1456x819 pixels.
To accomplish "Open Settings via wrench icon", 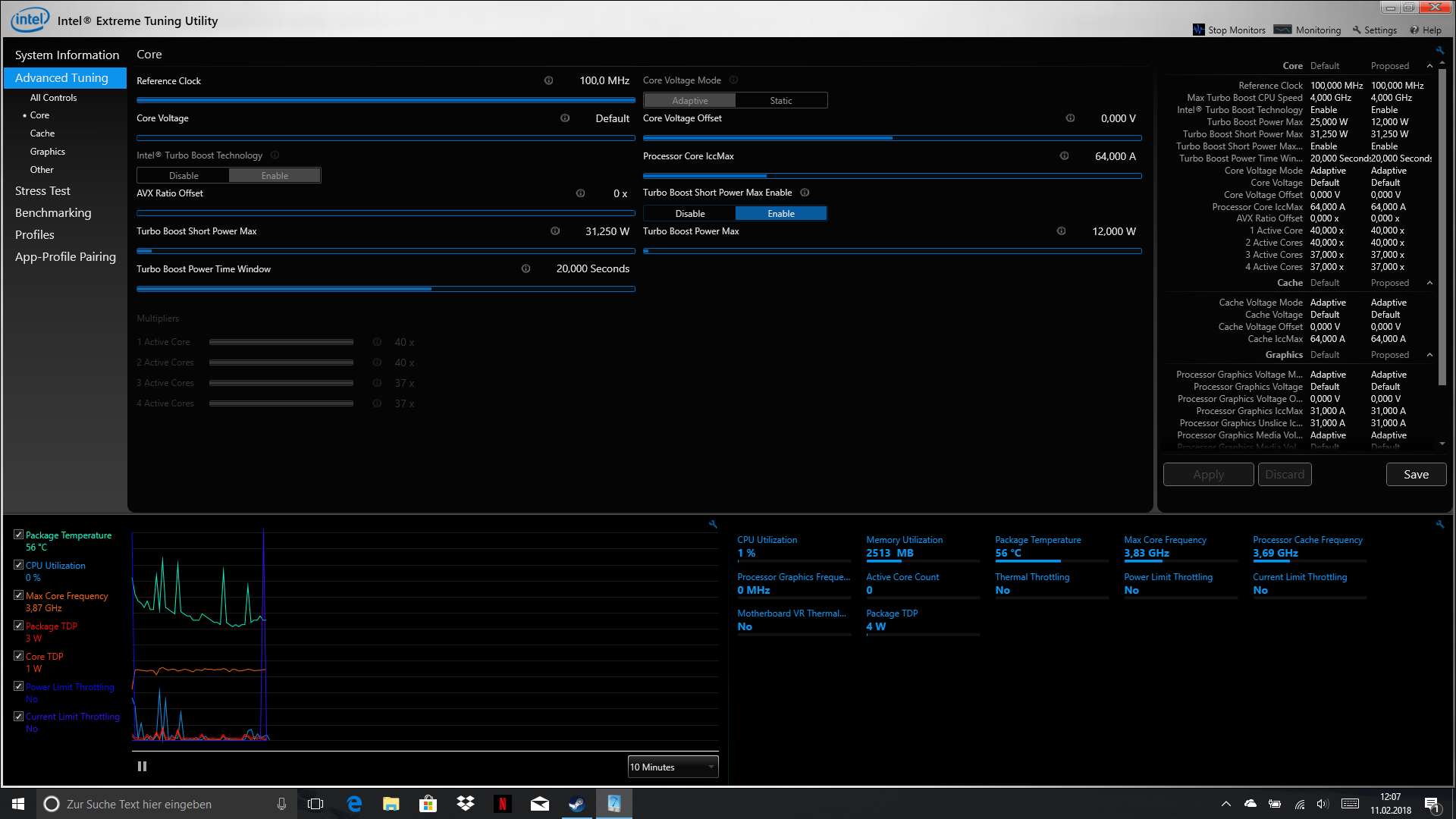I will [x=1357, y=30].
